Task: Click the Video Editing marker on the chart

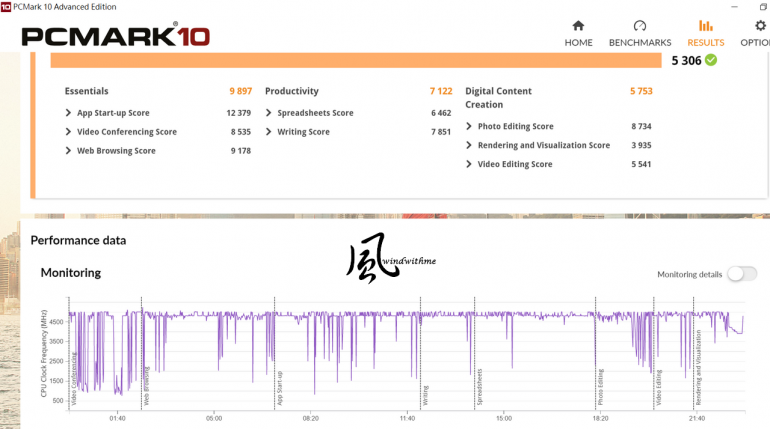Action: [x=659, y=387]
